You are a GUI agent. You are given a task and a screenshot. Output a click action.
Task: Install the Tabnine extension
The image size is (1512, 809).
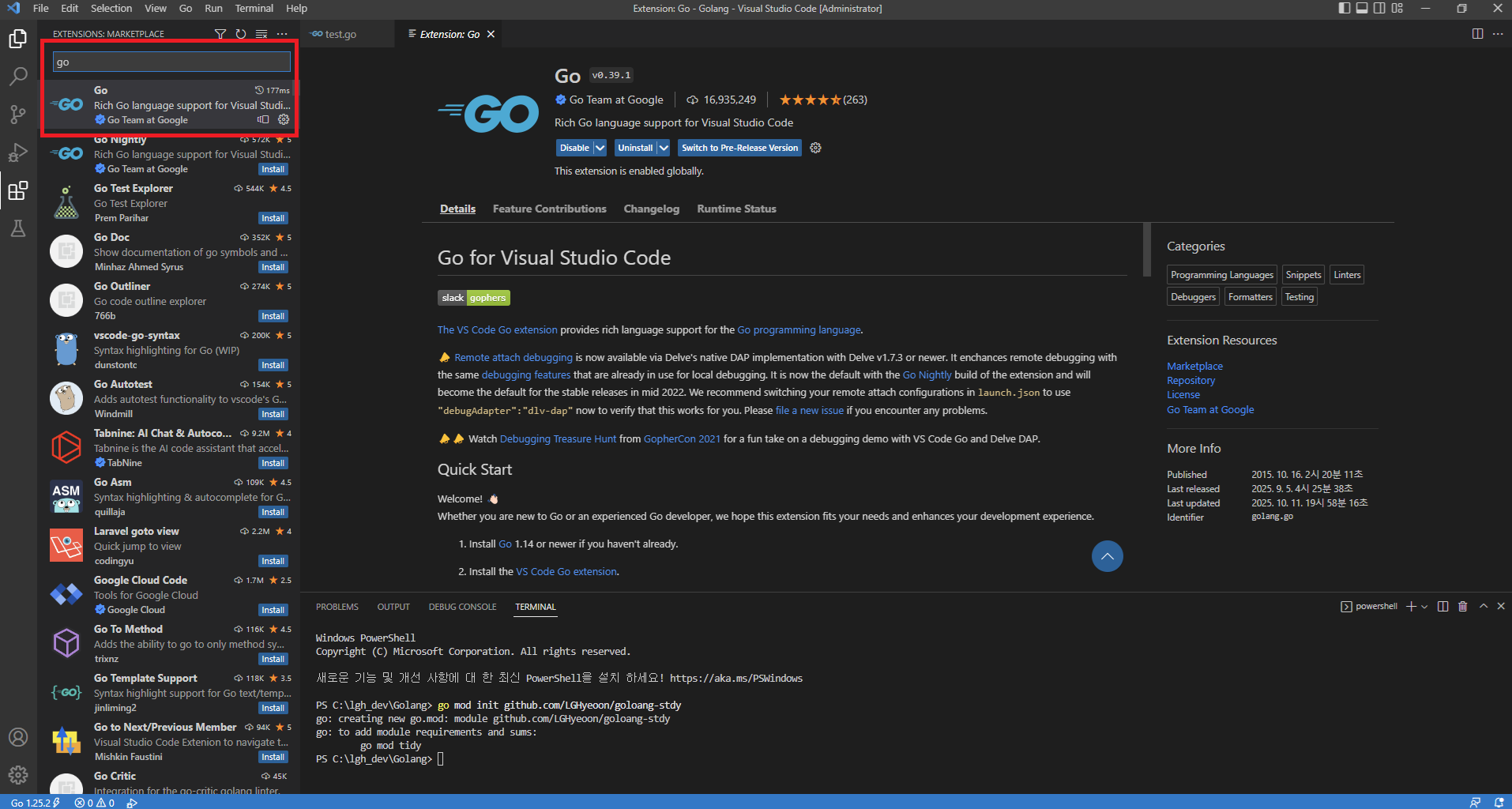273,463
